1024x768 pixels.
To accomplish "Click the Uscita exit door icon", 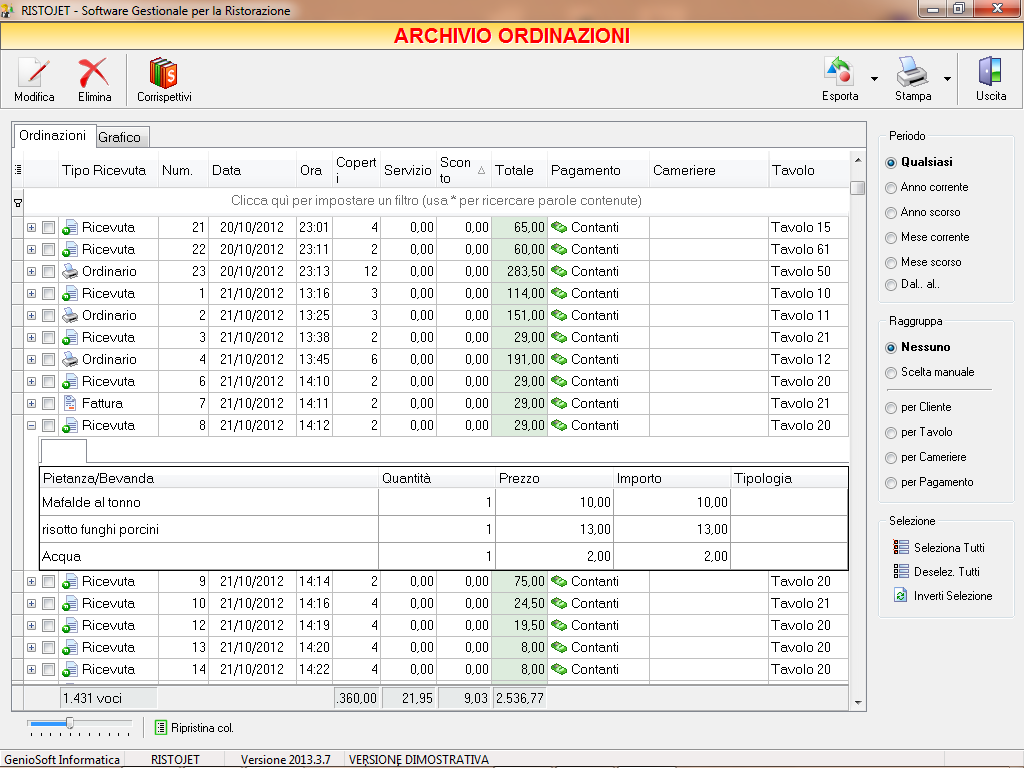I will click(x=990, y=71).
